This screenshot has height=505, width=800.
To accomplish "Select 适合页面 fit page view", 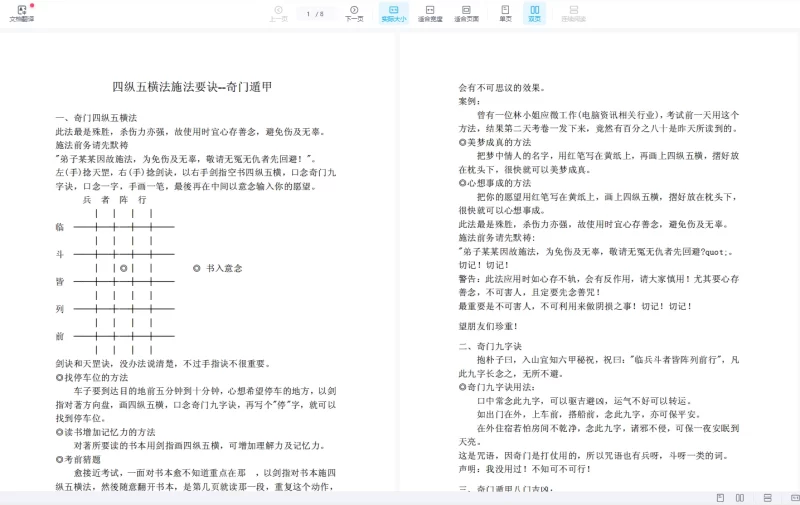I will click(466, 13).
